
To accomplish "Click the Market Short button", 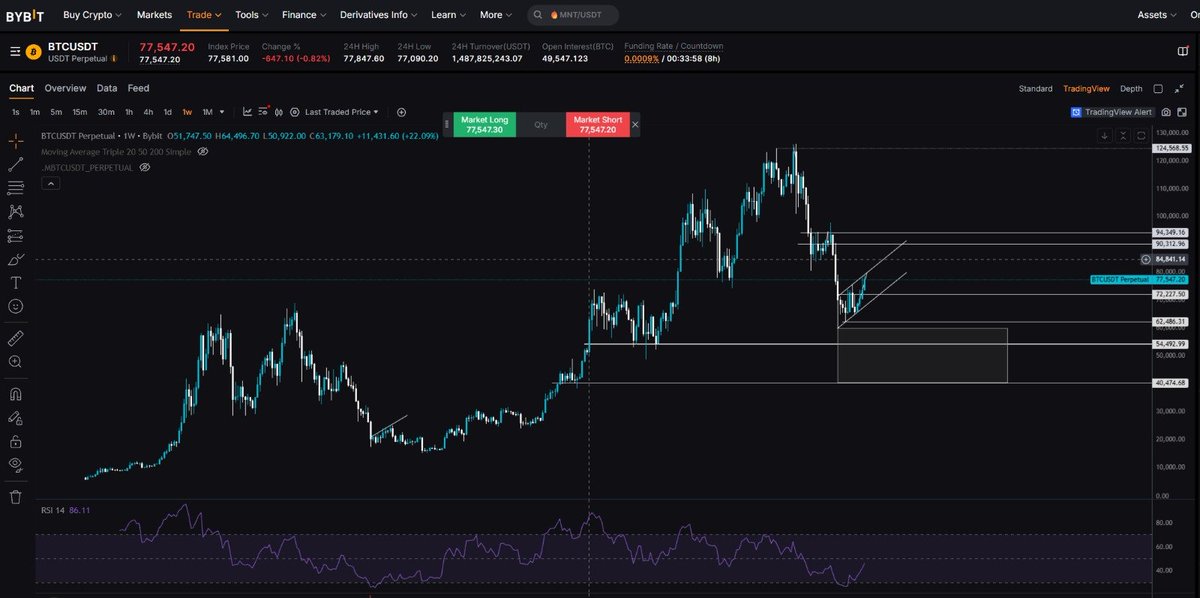I will [x=598, y=124].
